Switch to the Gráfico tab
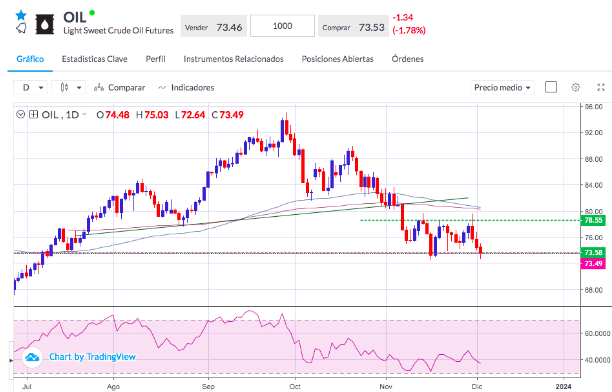 [30, 59]
